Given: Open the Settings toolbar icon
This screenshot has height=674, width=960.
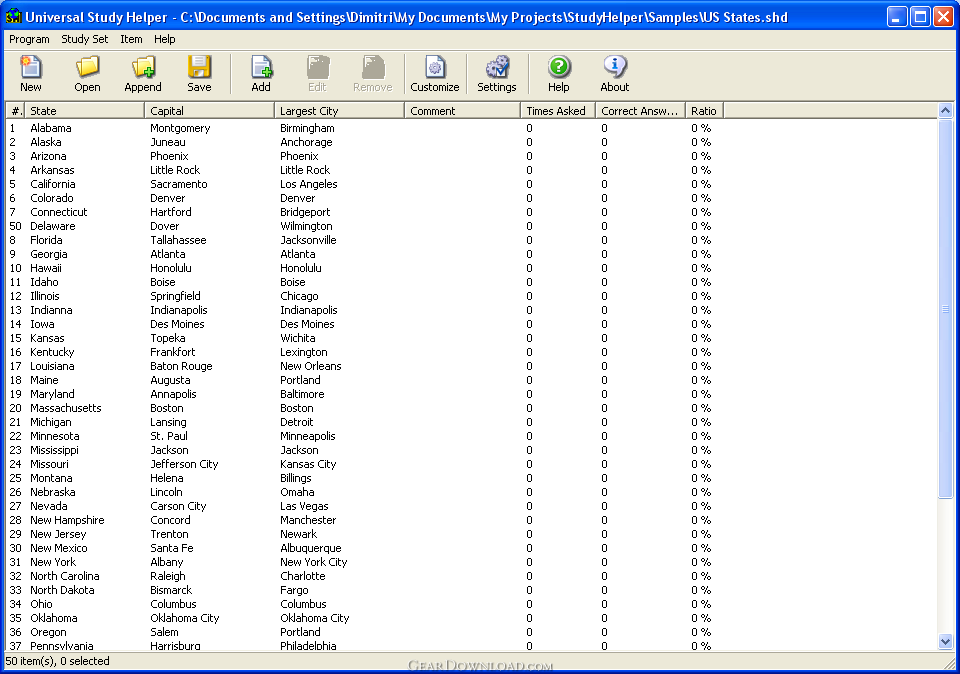Looking at the screenshot, I should [x=497, y=73].
